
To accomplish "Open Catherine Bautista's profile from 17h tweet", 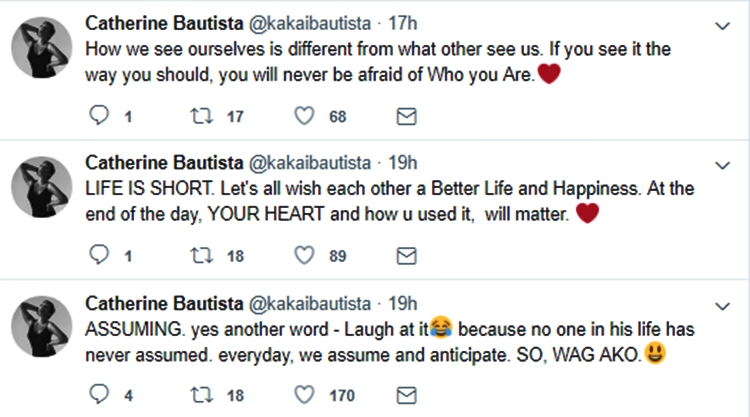I will [163, 23].
